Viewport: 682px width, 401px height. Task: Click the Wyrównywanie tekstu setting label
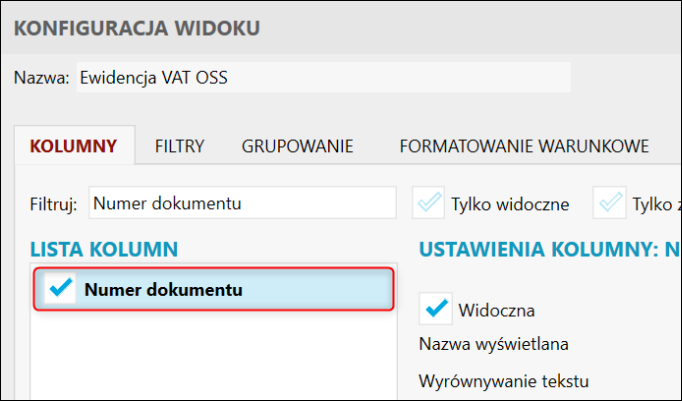[504, 381]
